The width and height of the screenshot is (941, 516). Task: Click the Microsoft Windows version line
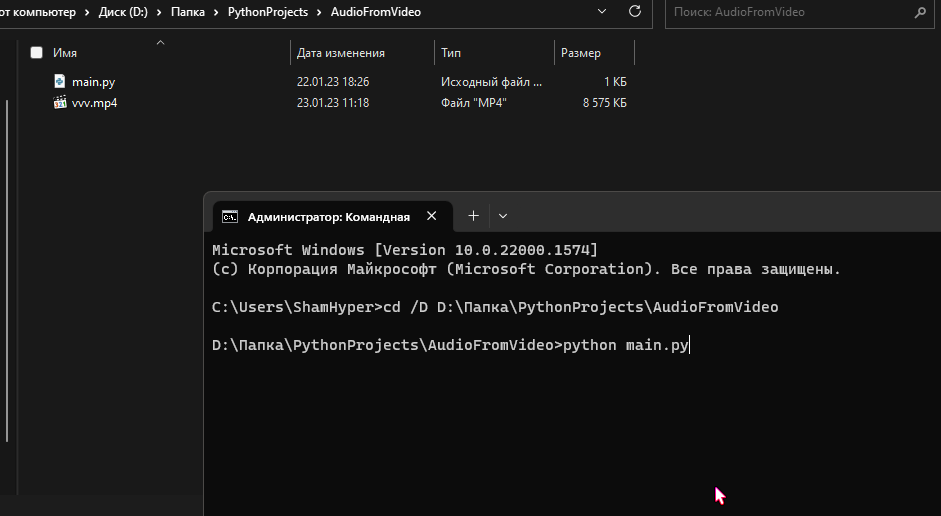[x=405, y=250]
